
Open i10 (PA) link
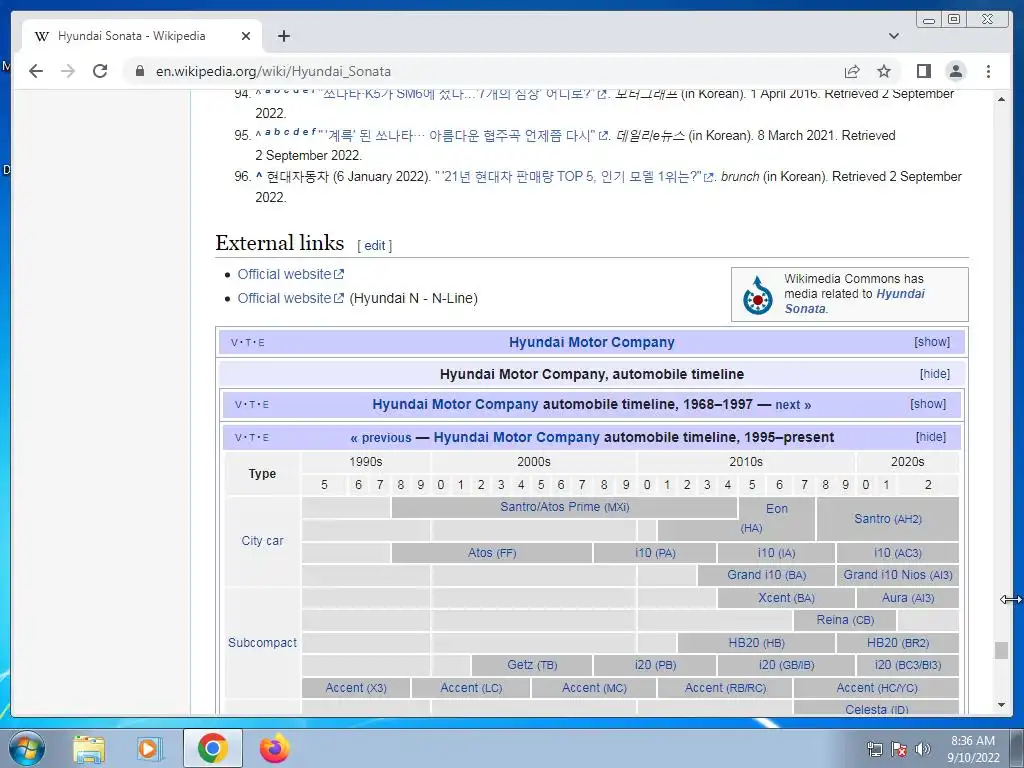point(655,552)
